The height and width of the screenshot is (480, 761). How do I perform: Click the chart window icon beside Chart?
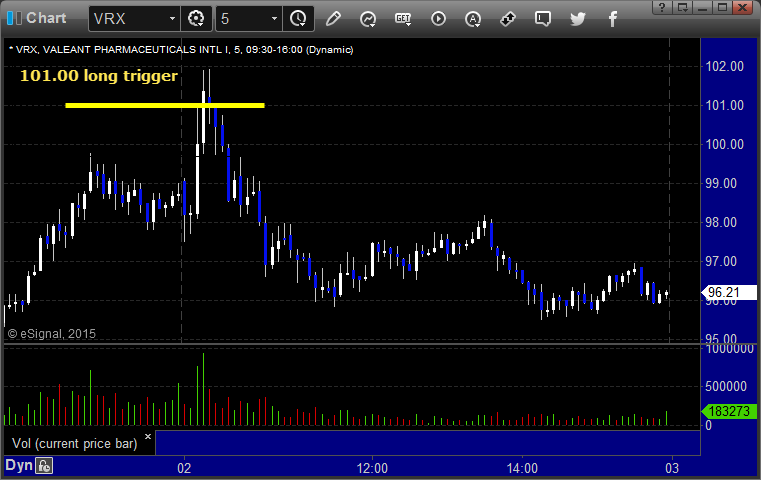14,18
